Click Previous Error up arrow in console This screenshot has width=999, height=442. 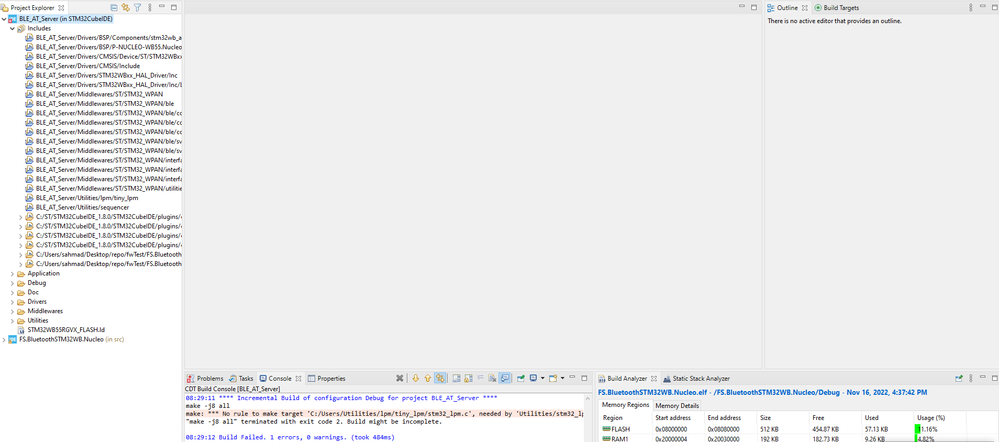pyautogui.click(x=428, y=378)
